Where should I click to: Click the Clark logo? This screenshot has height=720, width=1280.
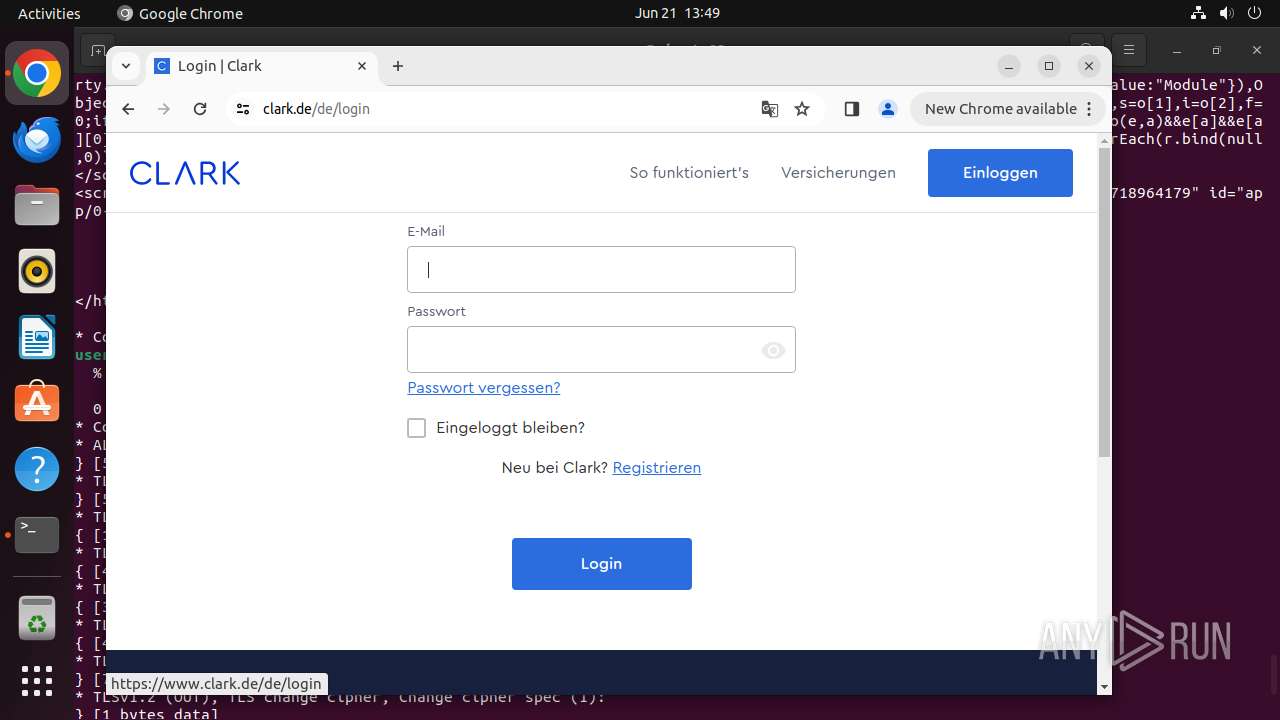click(x=185, y=173)
